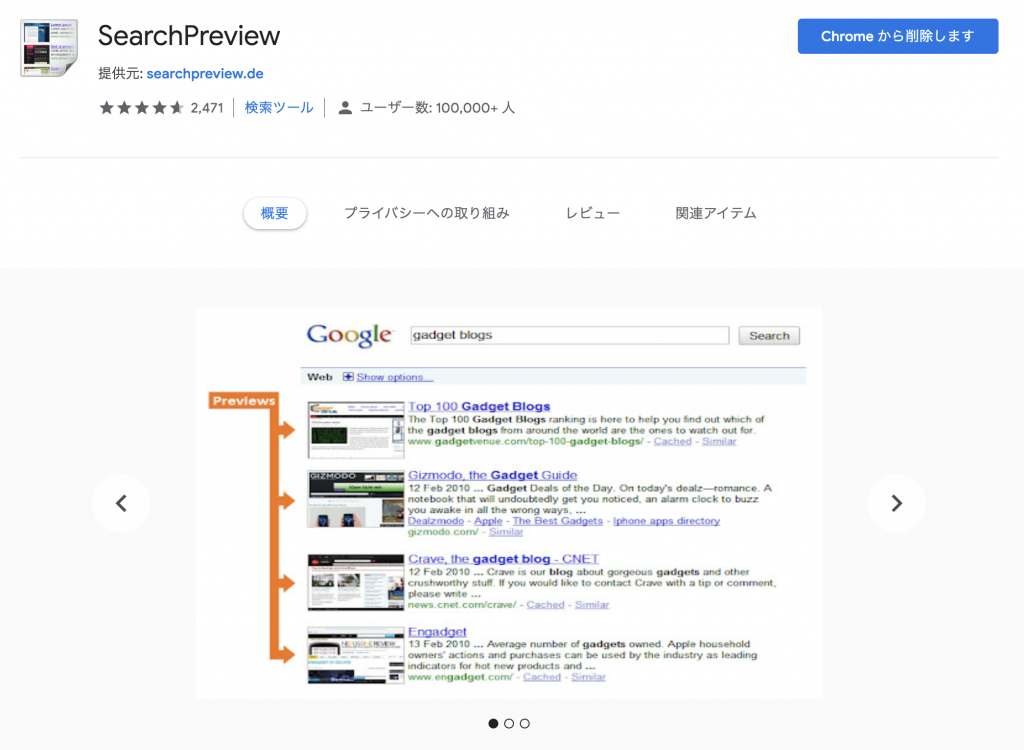Show next screenshot with right arrow
This screenshot has height=750, width=1024.
pyautogui.click(x=896, y=503)
